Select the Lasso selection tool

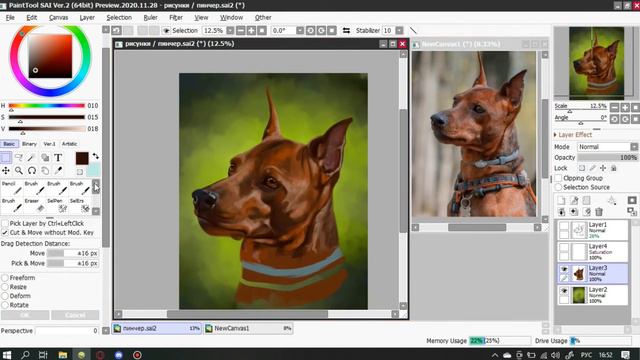(x=19, y=158)
